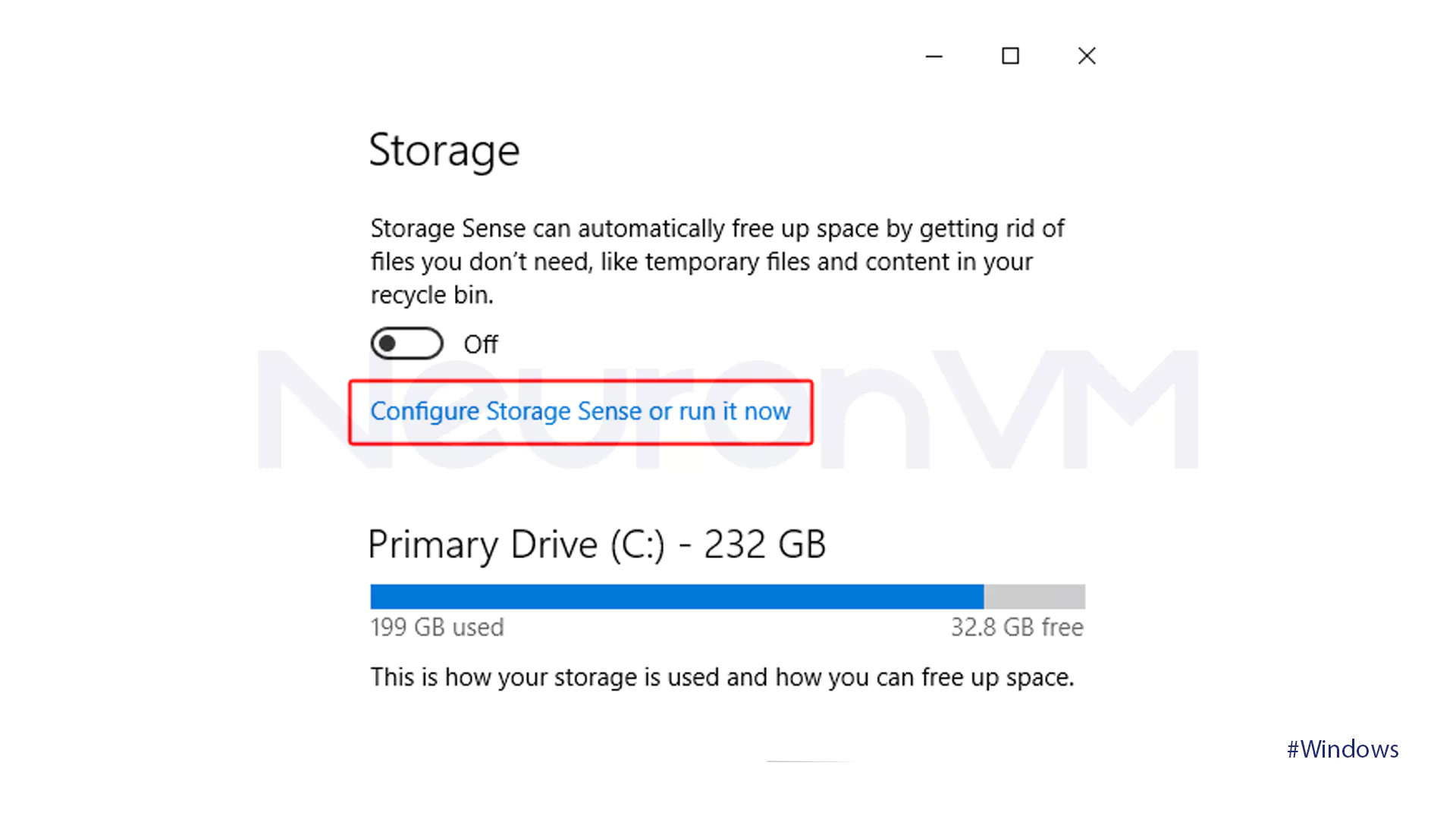Click the Storage page heading
Viewport: 1456px width, 819px height.
(x=444, y=150)
